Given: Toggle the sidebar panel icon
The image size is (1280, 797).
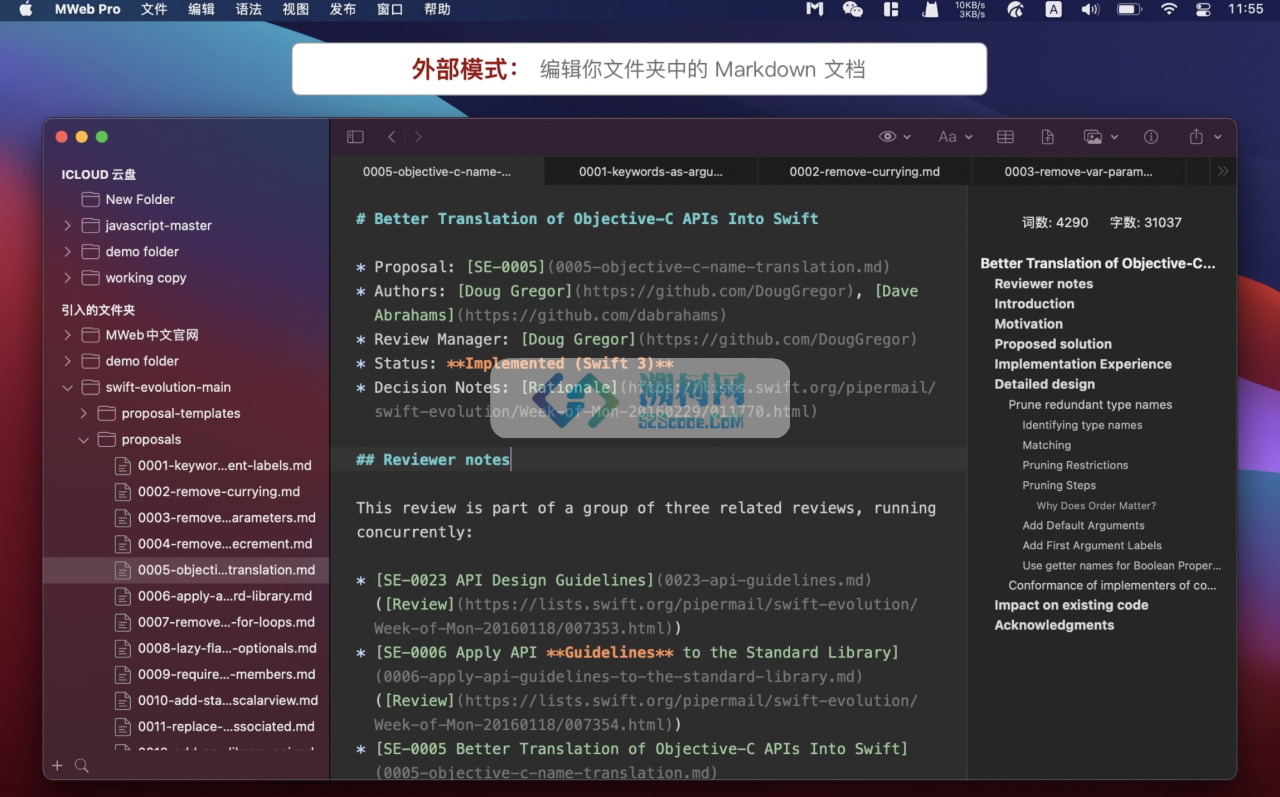Looking at the screenshot, I should click(355, 137).
